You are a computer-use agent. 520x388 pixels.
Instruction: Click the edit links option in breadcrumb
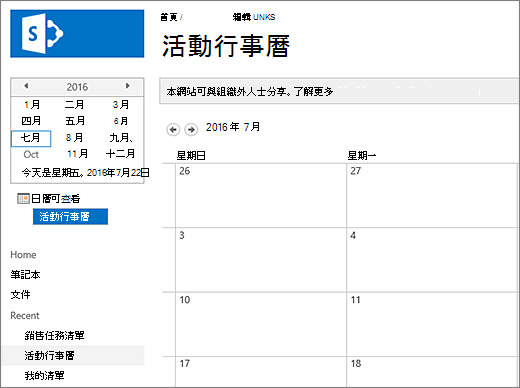(x=254, y=17)
